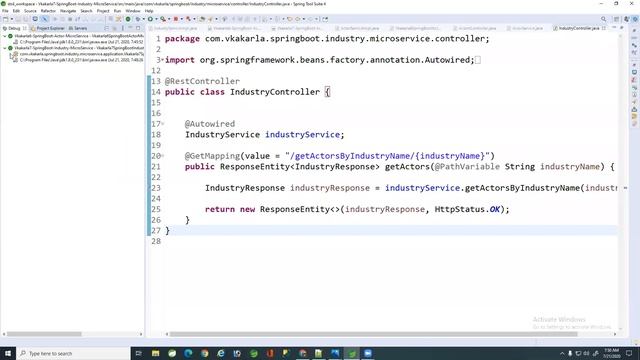The width and height of the screenshot is (640, 360).
Task: Open the Project menu
Action: click(x=103, y=11)
